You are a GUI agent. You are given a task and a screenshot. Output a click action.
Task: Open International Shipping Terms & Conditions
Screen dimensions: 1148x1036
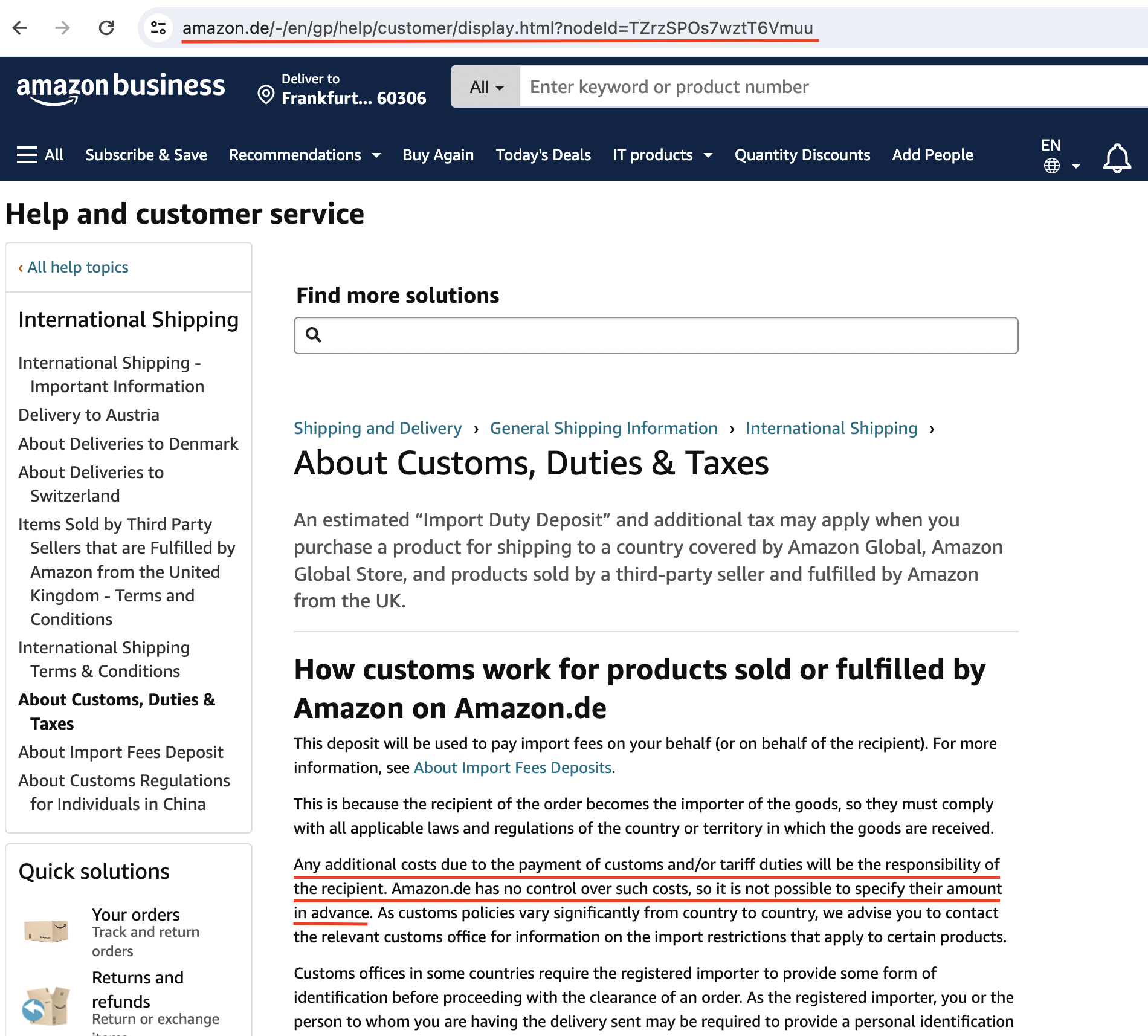[x=104, y=659]
